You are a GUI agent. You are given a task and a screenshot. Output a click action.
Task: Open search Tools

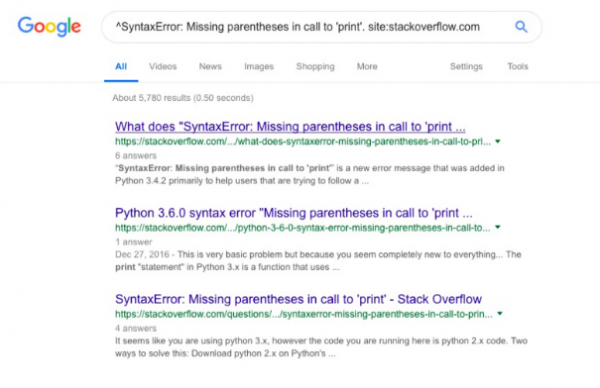coord(518,66)
